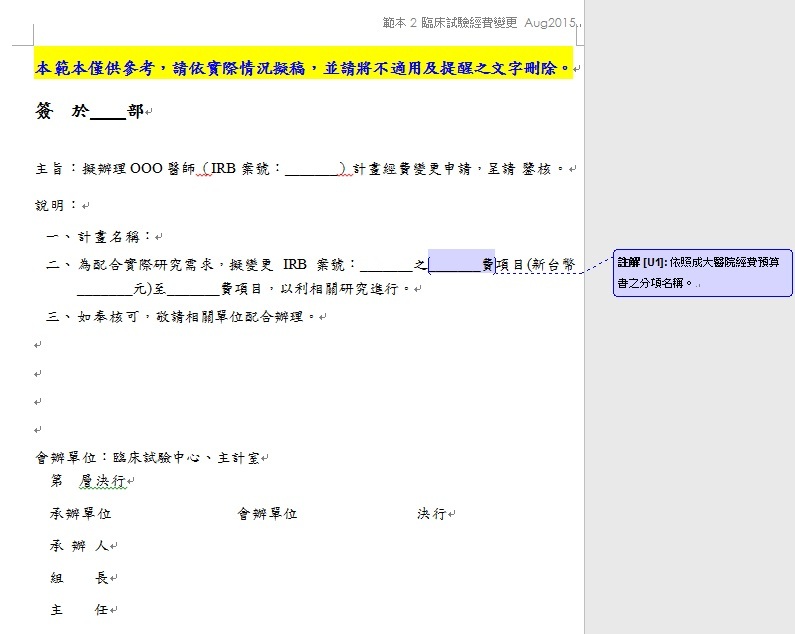Click the 主 任 row label
795x634 pixels.
79,610
